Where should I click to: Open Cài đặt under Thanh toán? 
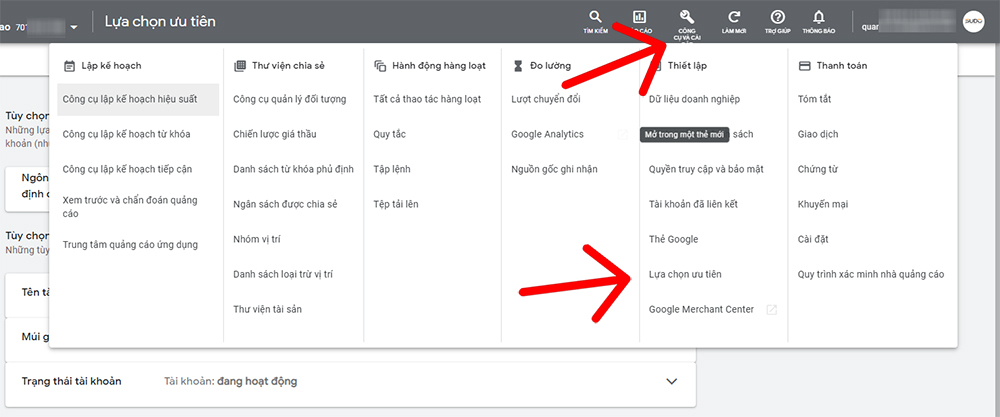[813, 239]
